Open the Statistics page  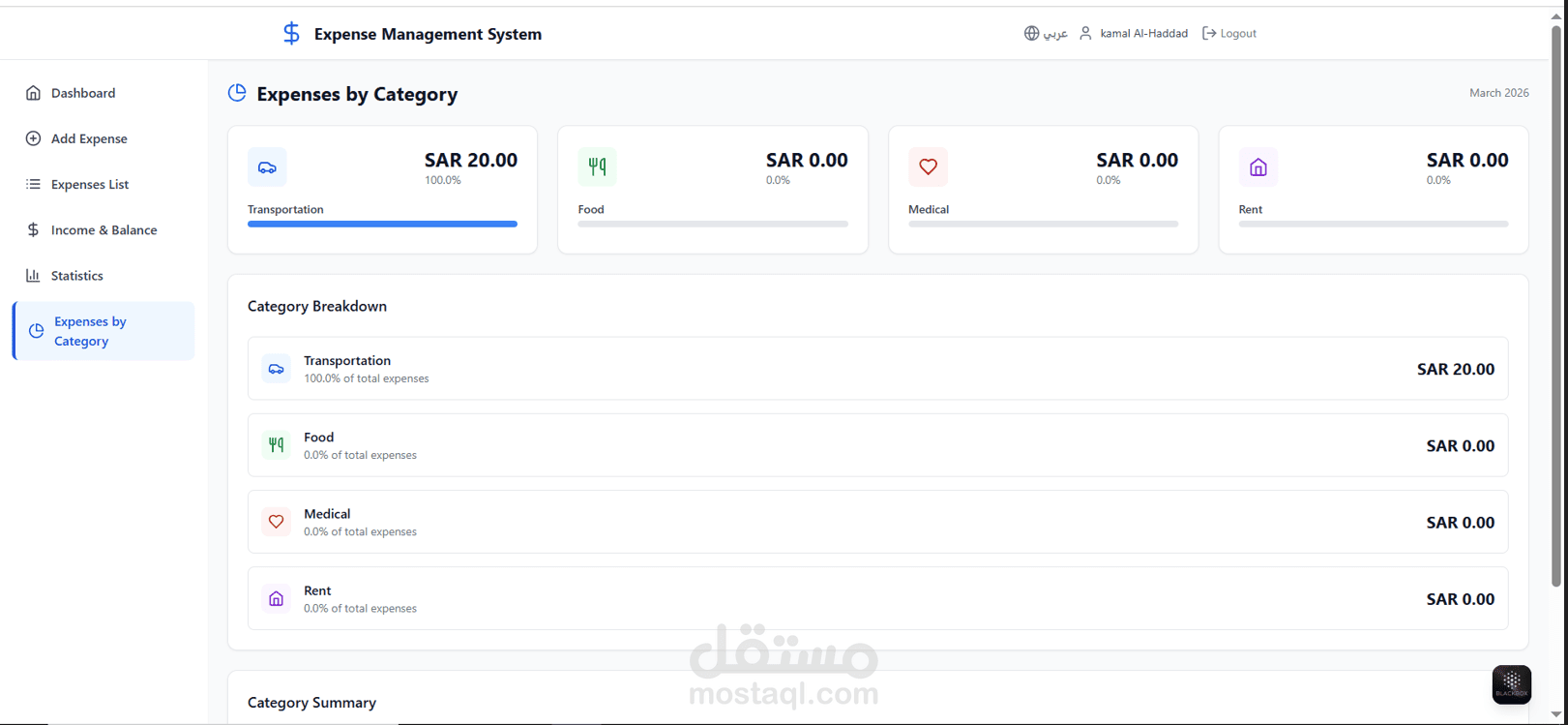coord(104,275)
